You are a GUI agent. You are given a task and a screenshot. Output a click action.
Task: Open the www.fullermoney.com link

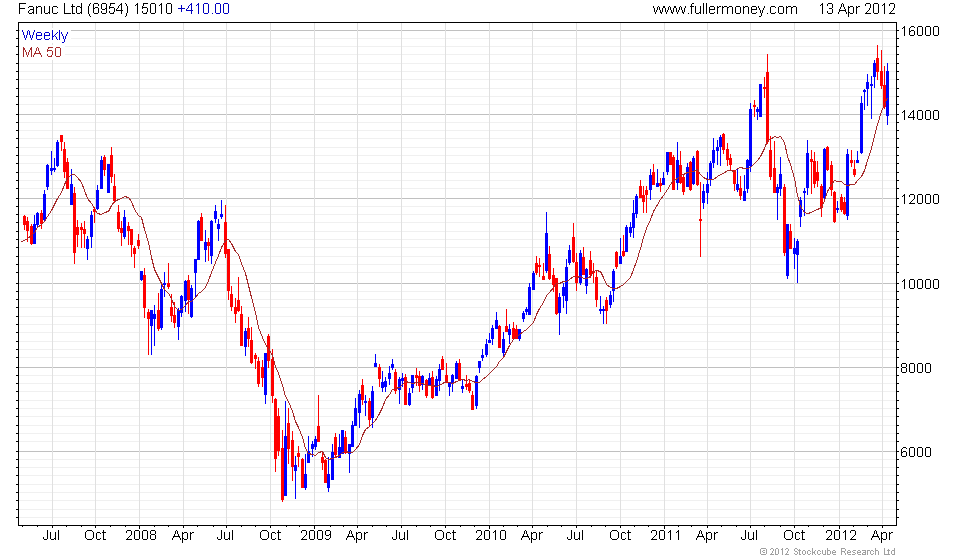[x=725, y=9]
